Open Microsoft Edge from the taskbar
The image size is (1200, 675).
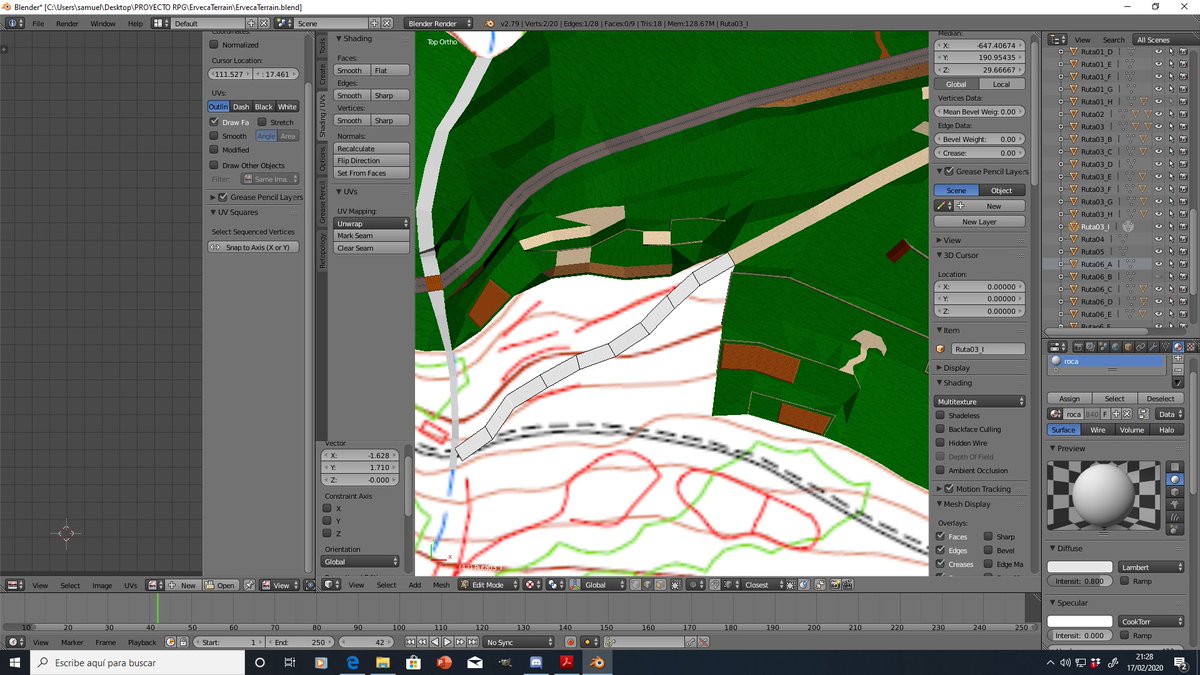coord(352,663)
